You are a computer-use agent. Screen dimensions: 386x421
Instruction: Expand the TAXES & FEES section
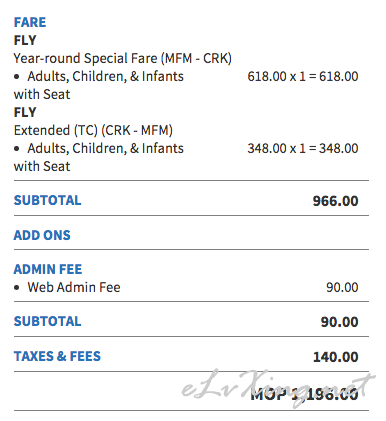(x=57, y=356)
